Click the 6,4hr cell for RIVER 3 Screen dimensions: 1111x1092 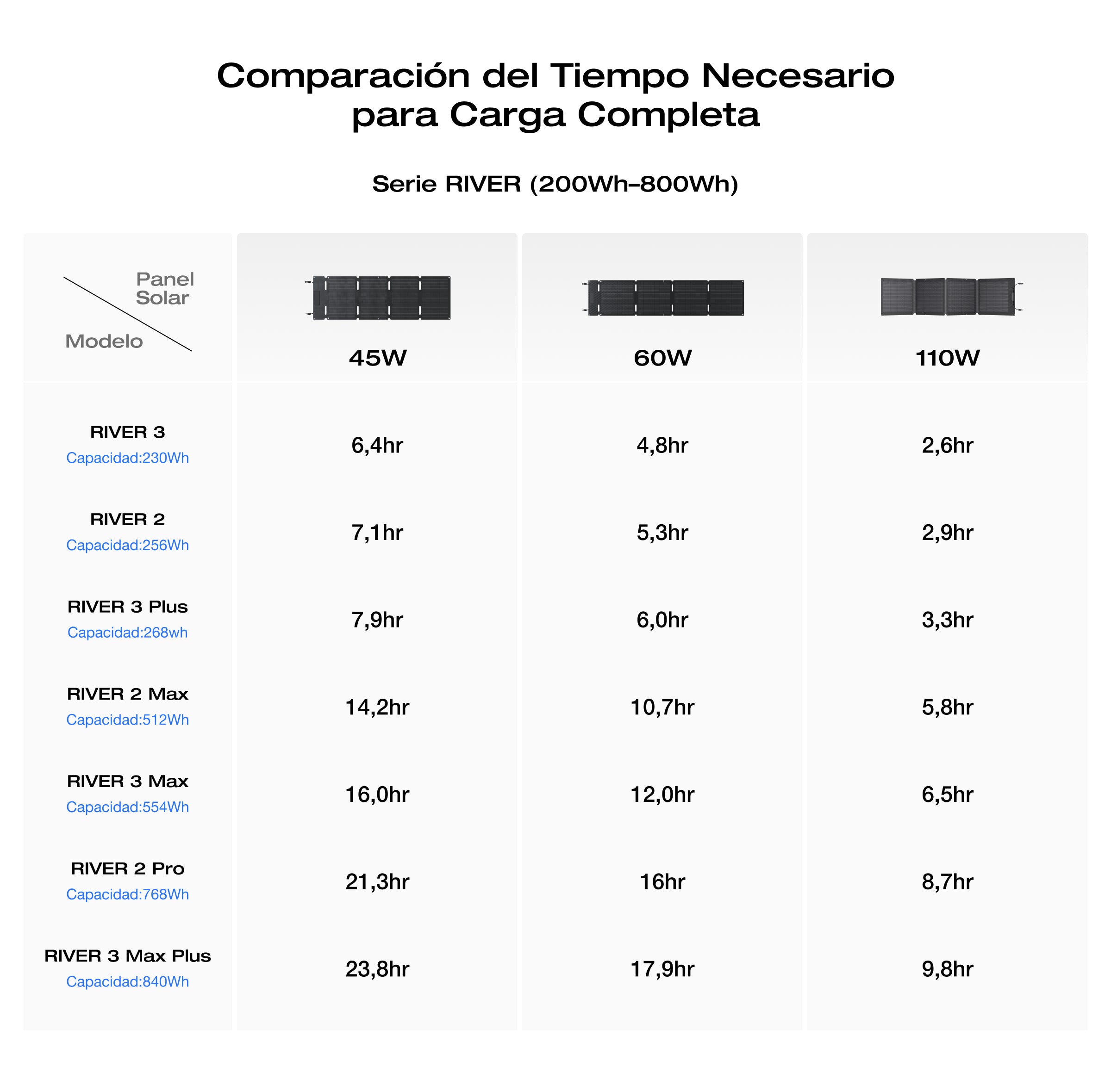tap(377, 445)
